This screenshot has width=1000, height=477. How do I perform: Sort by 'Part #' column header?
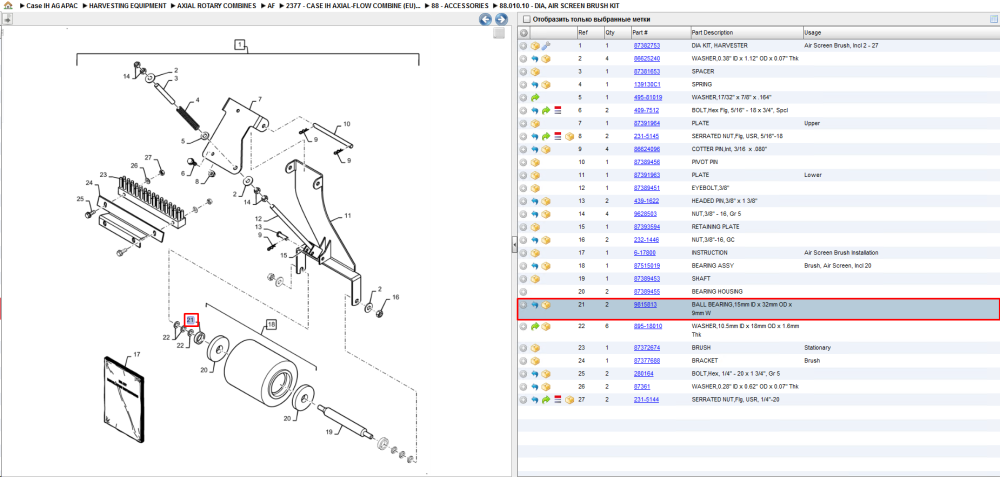point(660,33)
